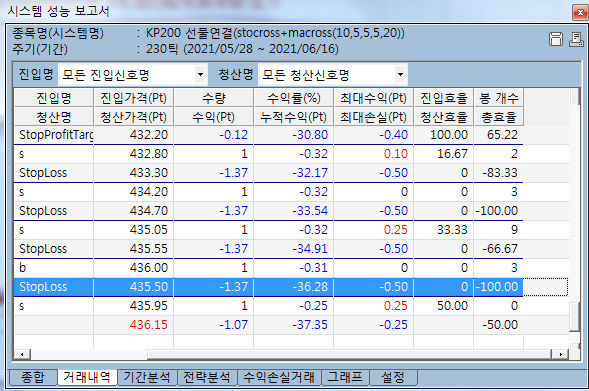589x391 pixels.
Task: Switch to the 그래프 tab
Action: (345, 377)
